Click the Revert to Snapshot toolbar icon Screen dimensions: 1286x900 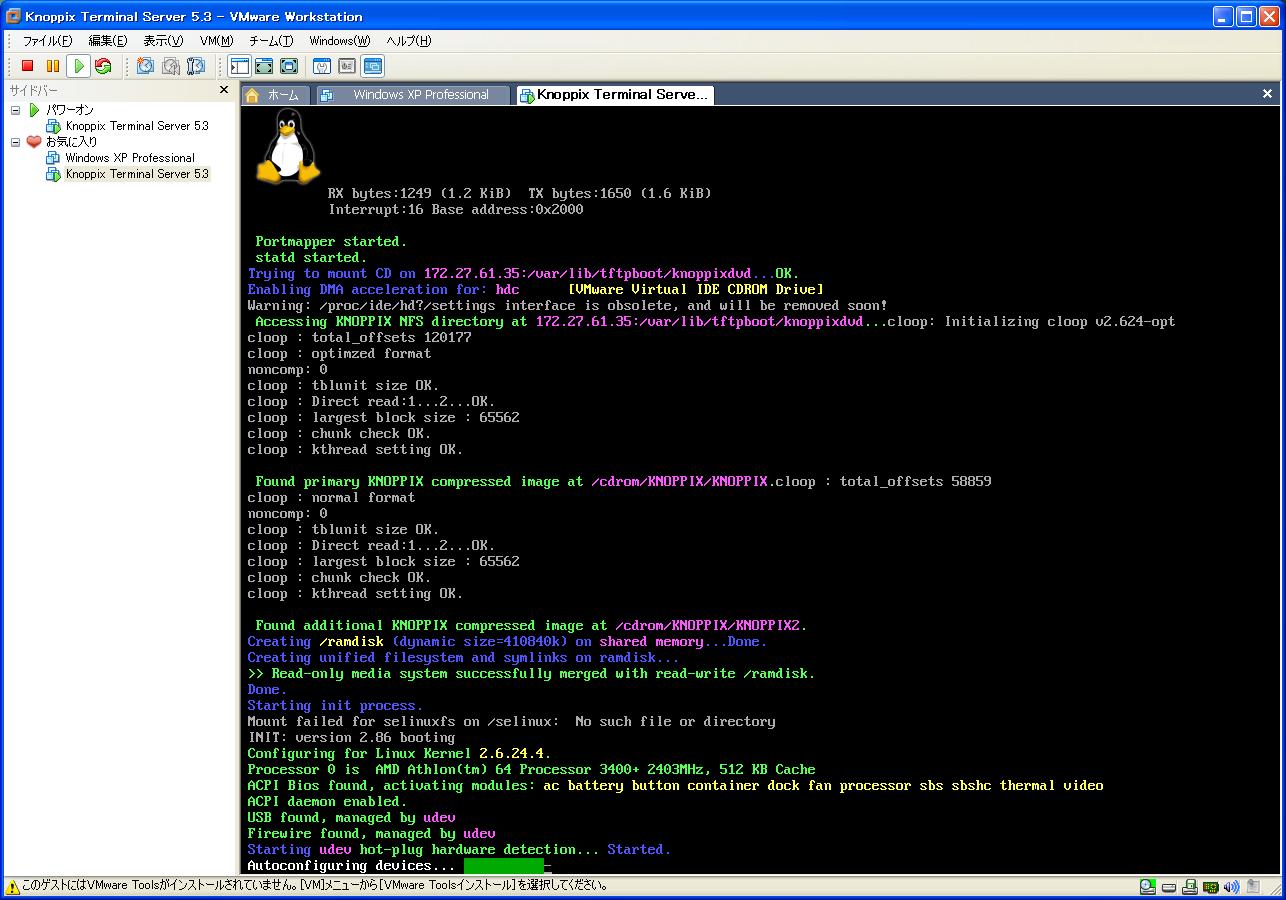click(171, 66)
